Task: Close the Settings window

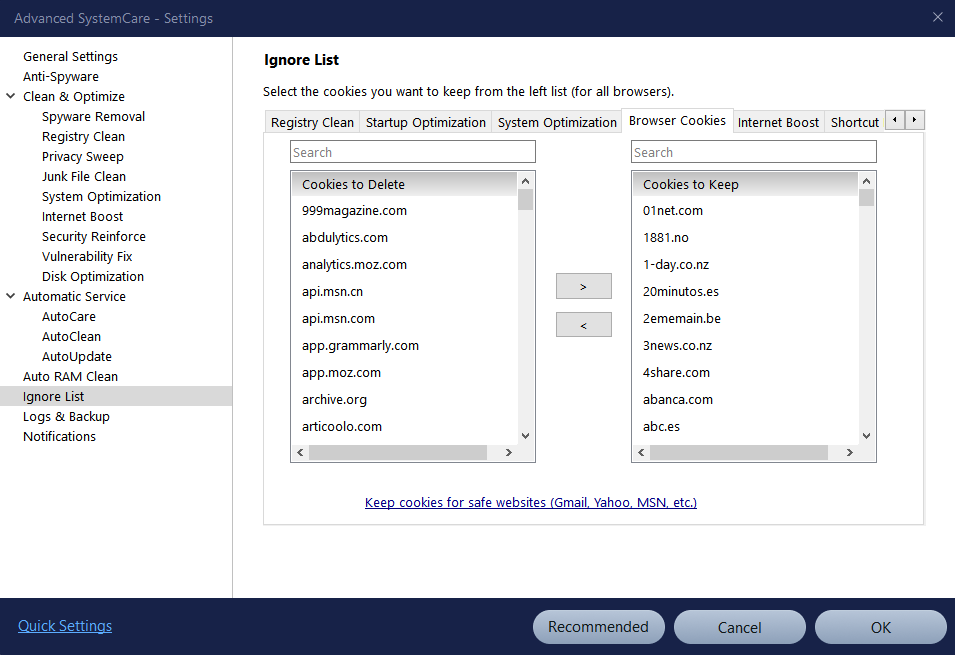Action: click(937, 17)
